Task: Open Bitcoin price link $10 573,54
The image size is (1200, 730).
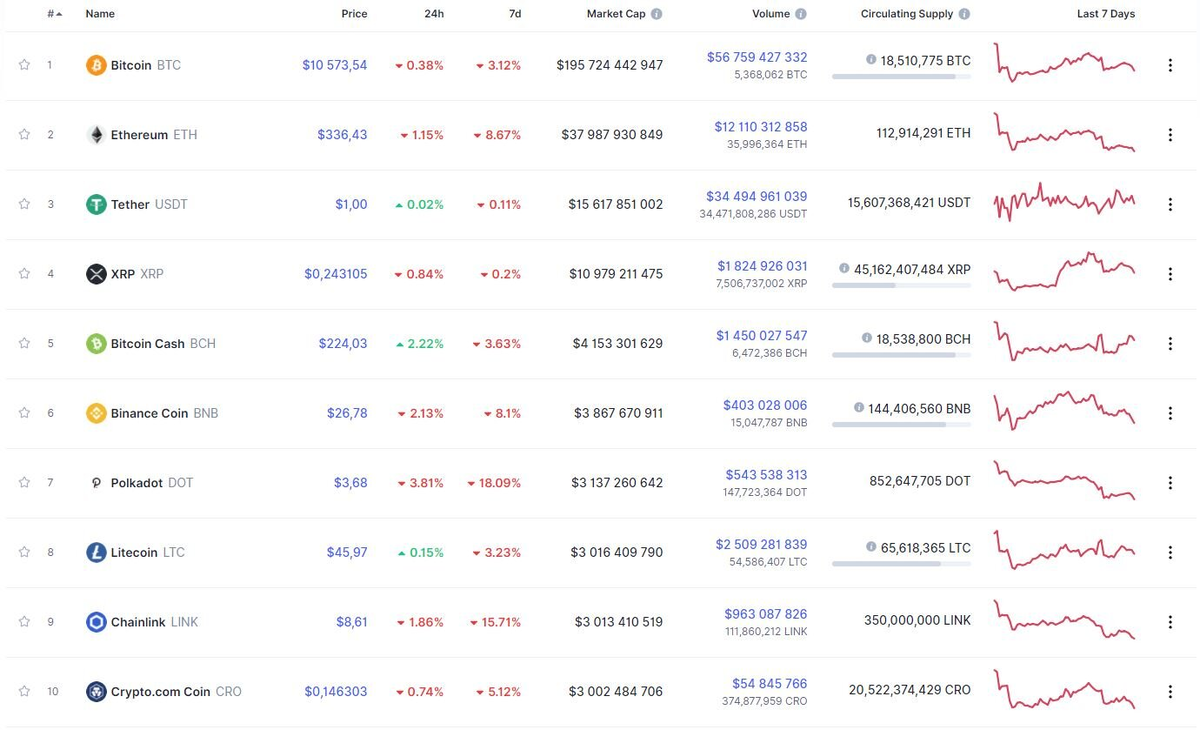Action: 335,65
